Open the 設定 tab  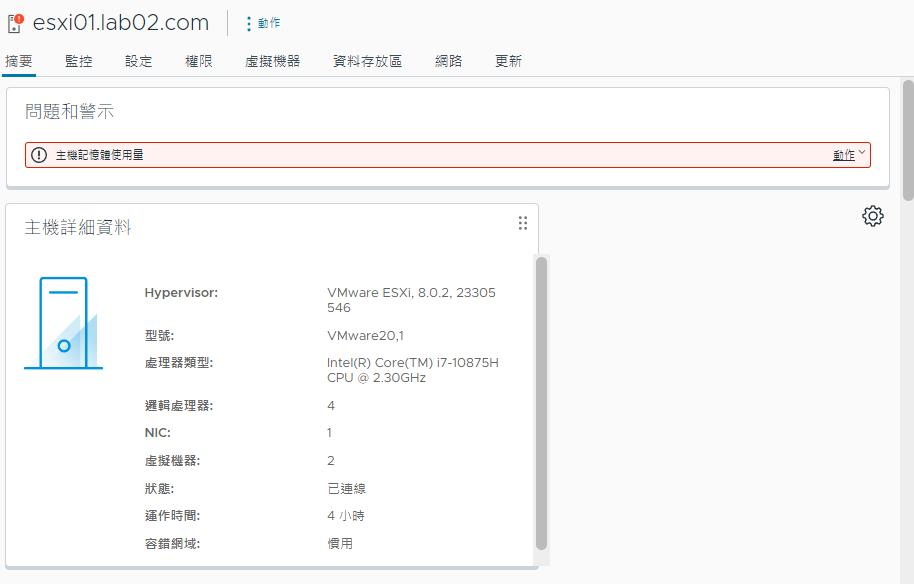pyautogui.click(x=139, y=61)
